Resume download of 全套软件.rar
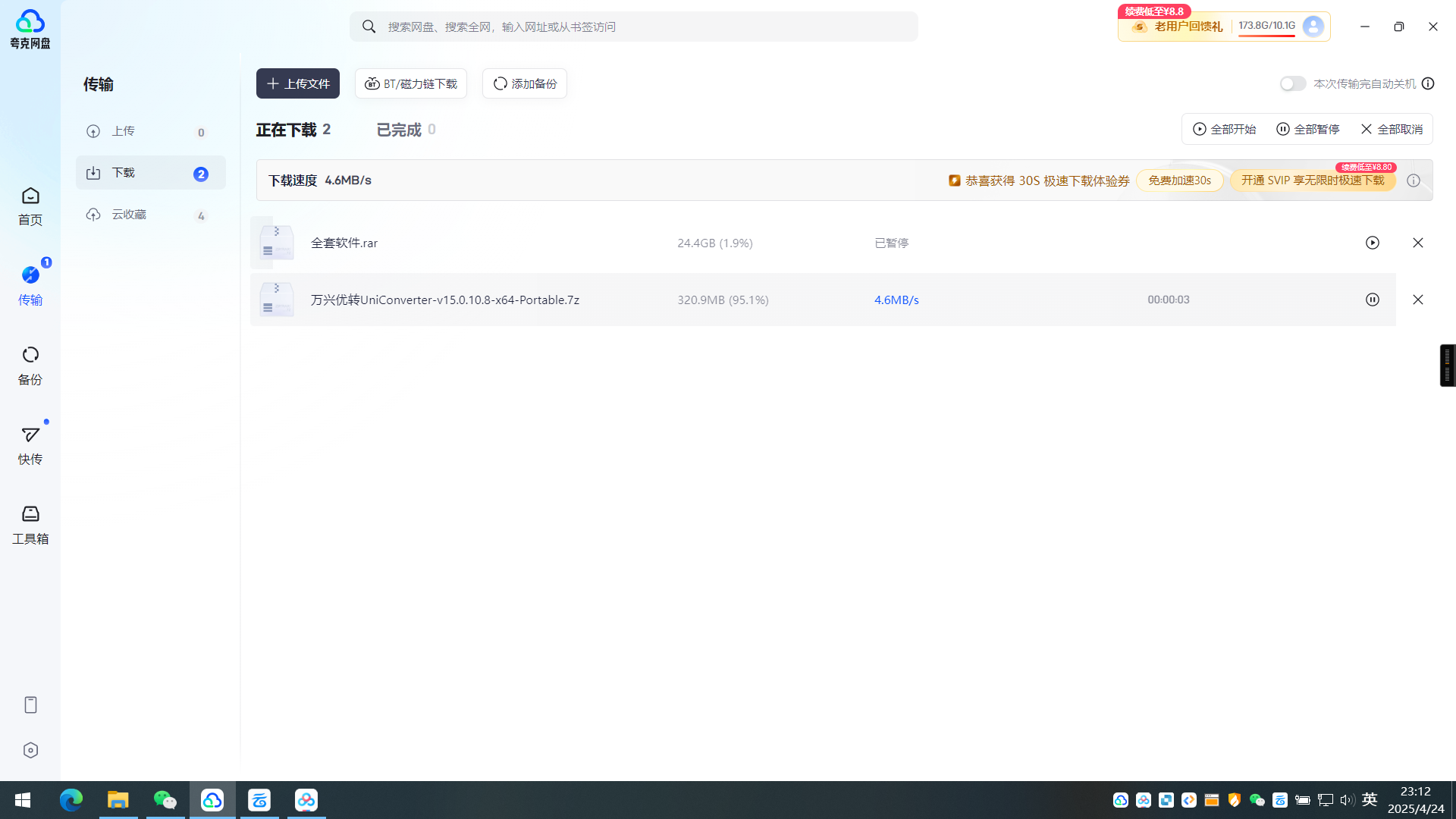The image size is (1456, 819). click(x=1373, y=243)
